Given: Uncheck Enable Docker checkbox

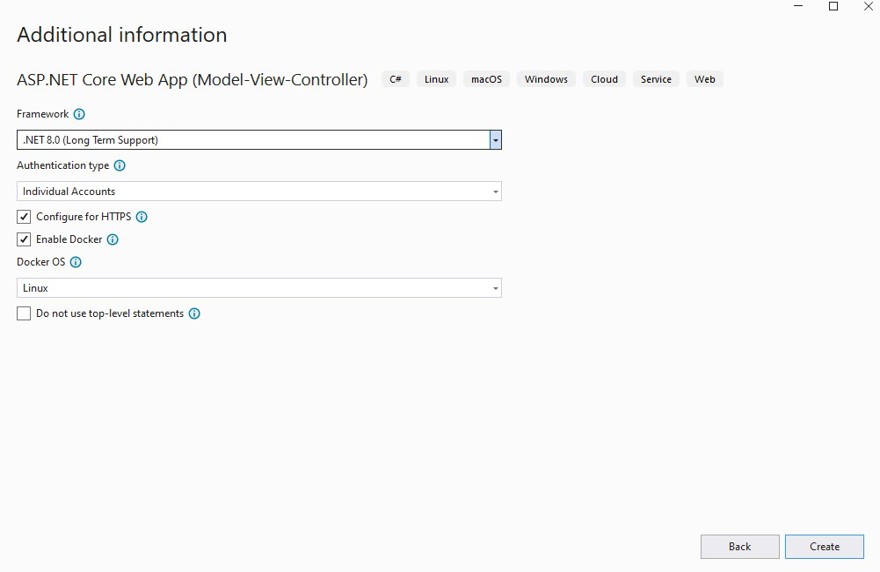Looking at the screenshot, I should (24, 240).
